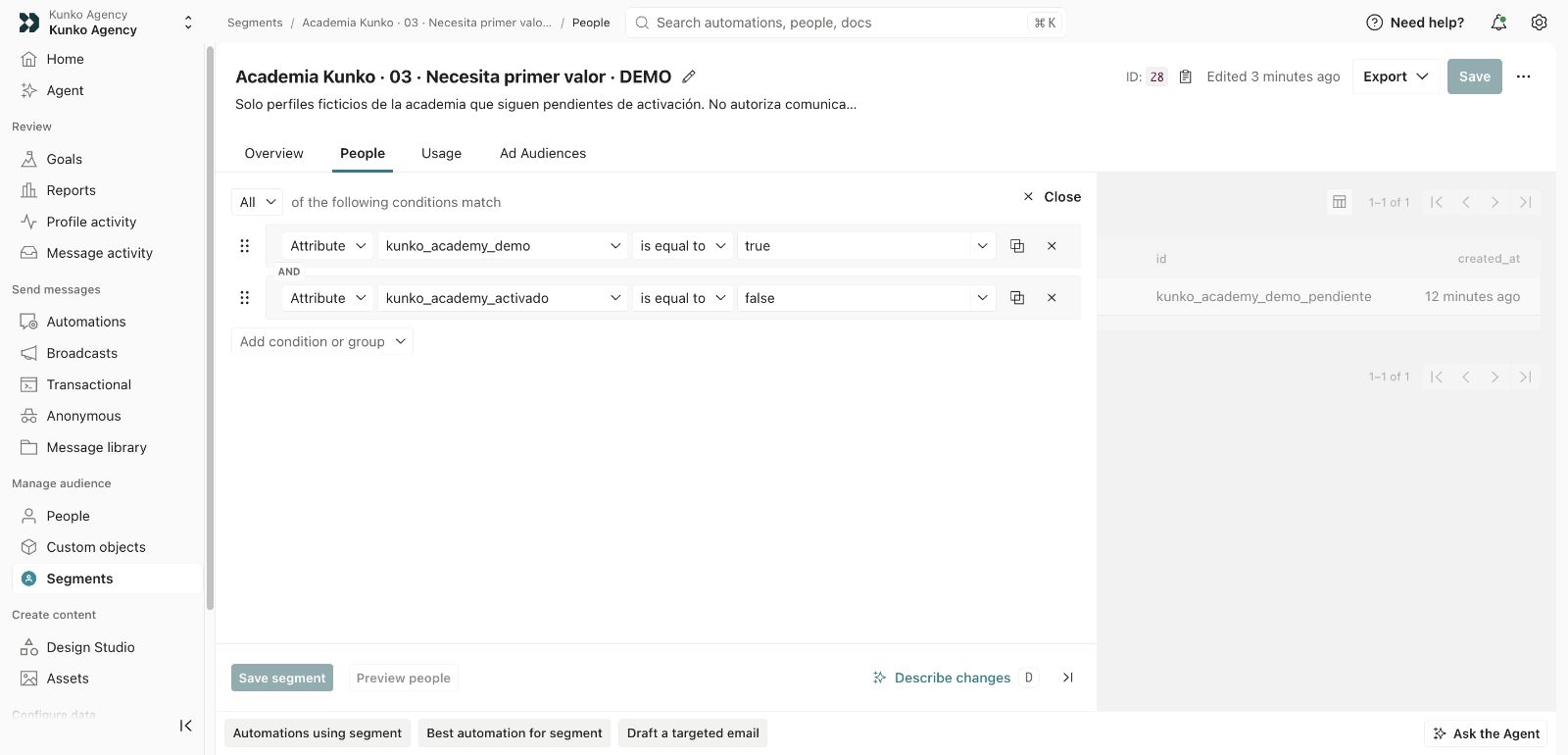1568x755 pixels.
Task: Click the search automations, people, docs field
Action: pos(845,23)
